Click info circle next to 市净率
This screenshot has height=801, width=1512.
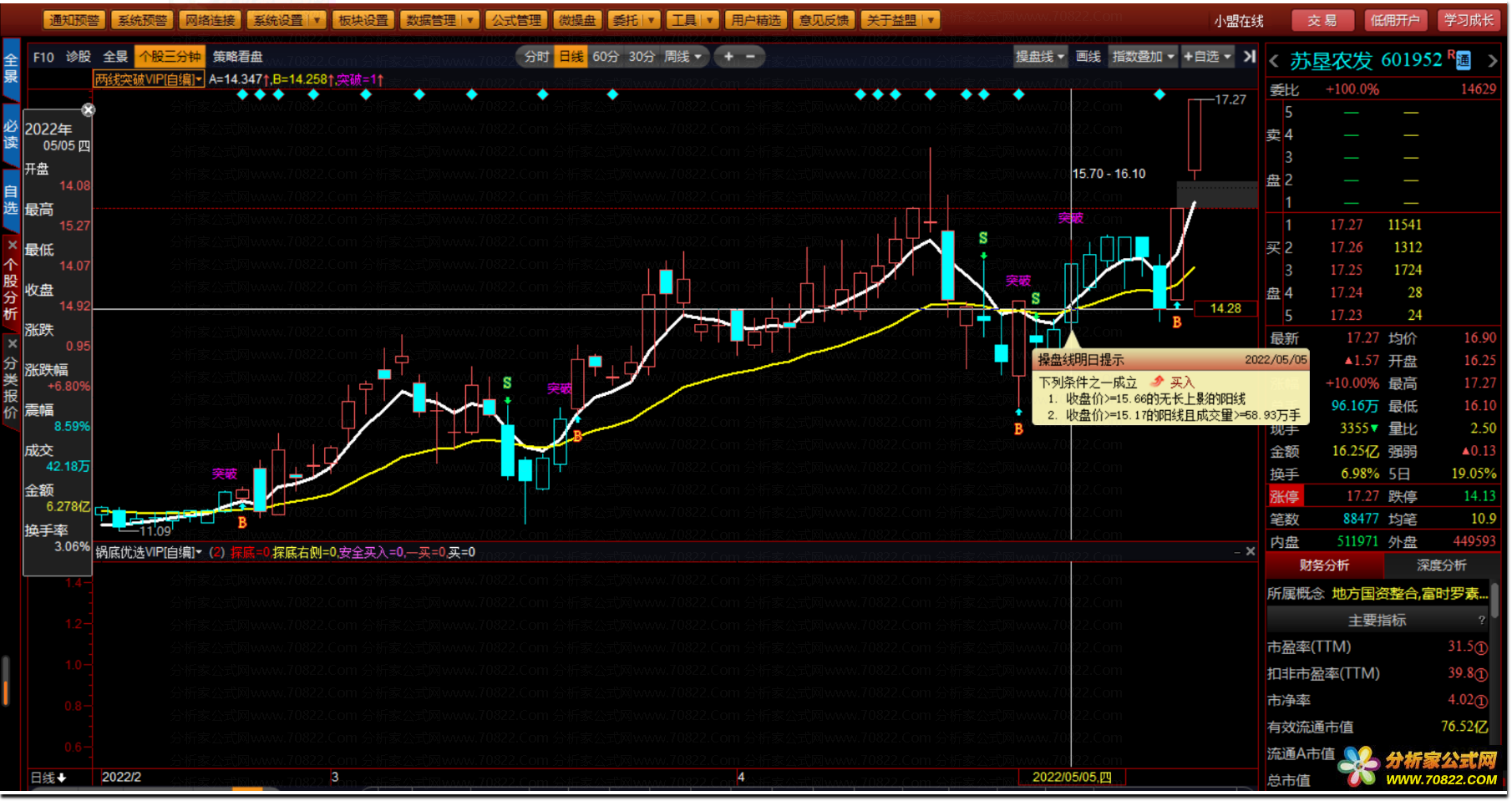pyautogui.click(x=1481, y=702)
